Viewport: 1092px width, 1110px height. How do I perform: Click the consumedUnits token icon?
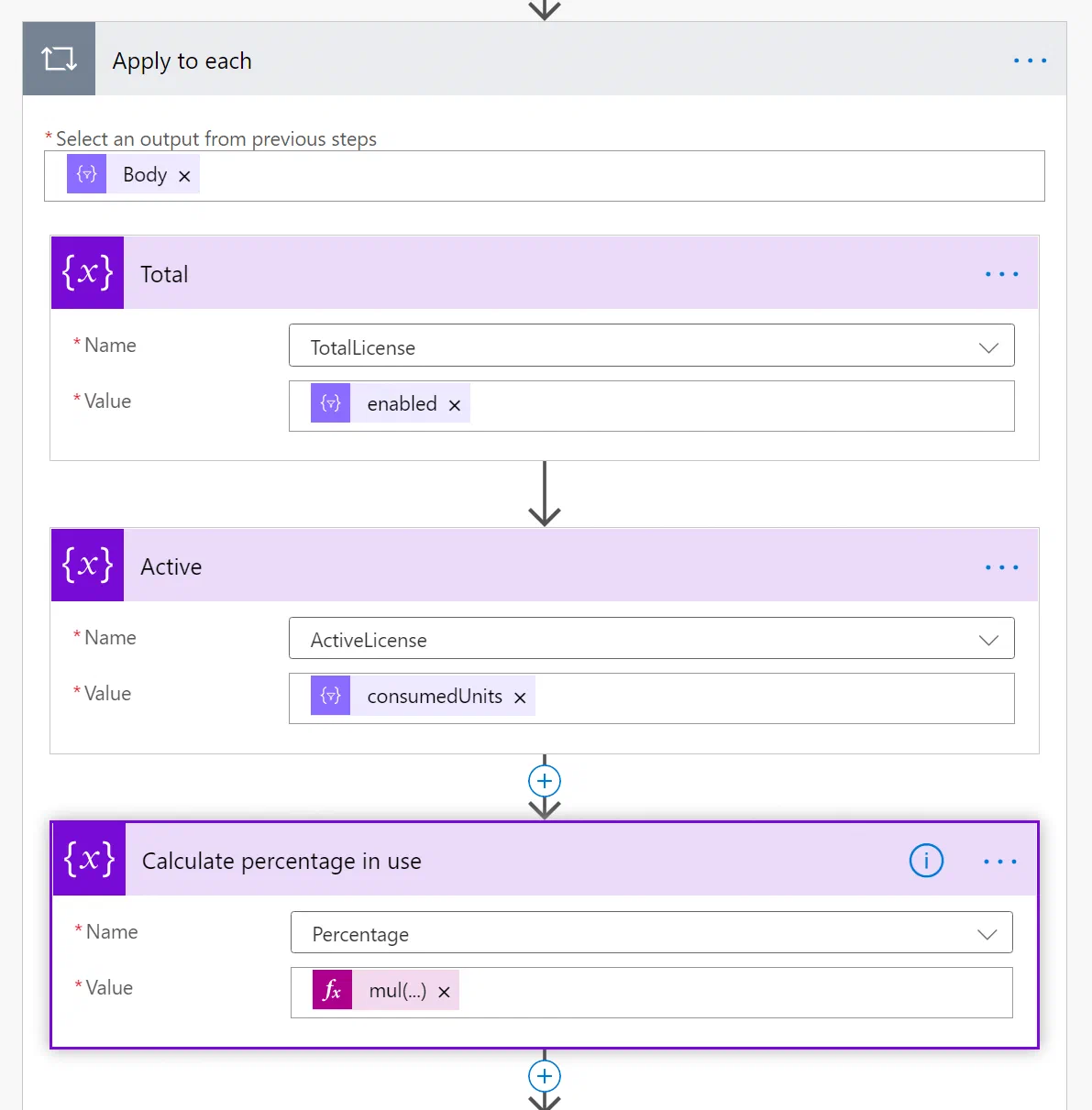pos(330,696)
